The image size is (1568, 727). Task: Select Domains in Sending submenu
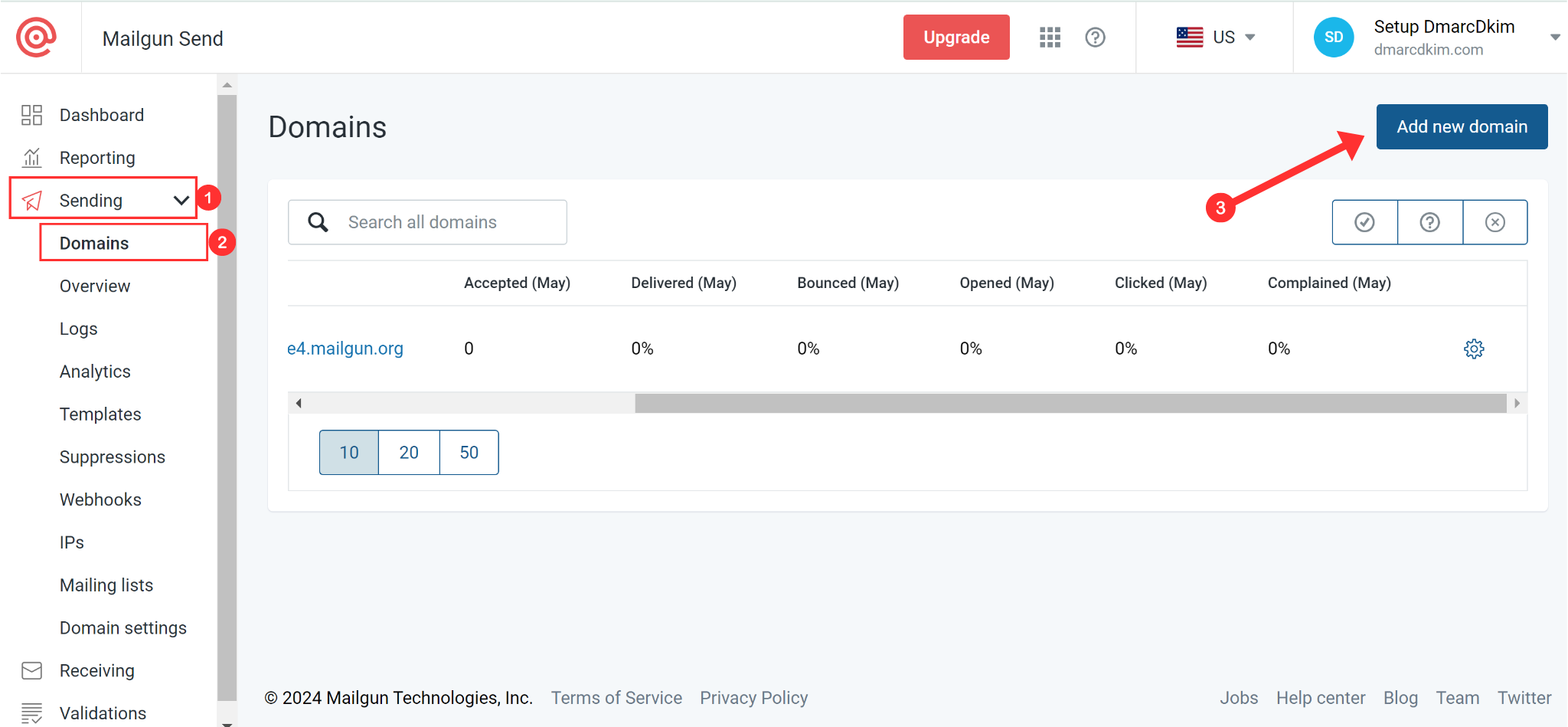(94, 243)
